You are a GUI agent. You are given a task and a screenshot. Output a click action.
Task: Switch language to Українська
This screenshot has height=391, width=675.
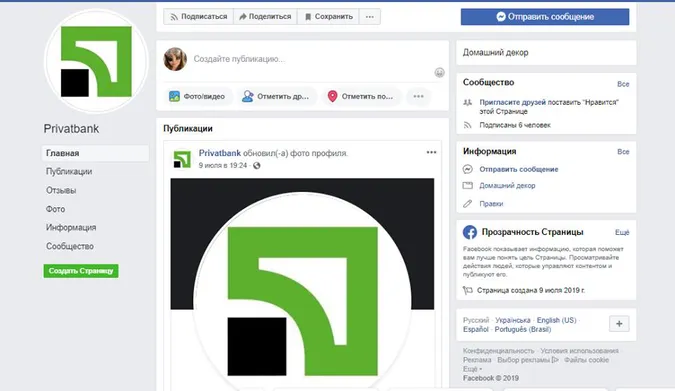(x=513, y=320)
